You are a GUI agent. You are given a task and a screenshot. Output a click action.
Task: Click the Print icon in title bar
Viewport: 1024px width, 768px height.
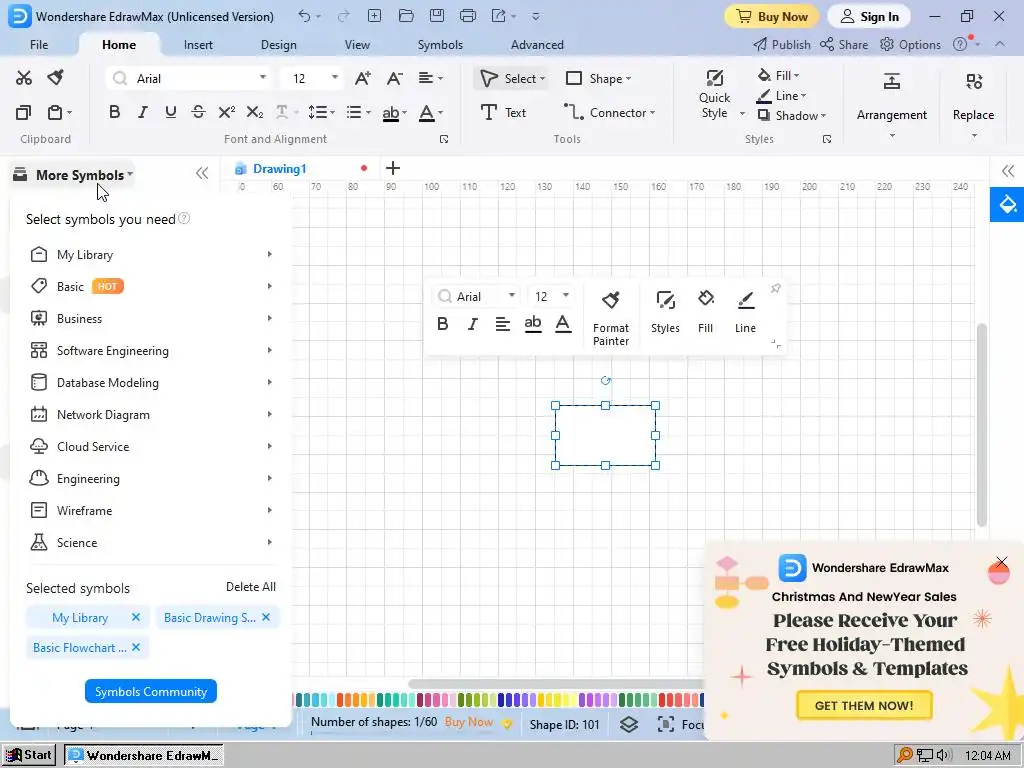click(468, 16)
